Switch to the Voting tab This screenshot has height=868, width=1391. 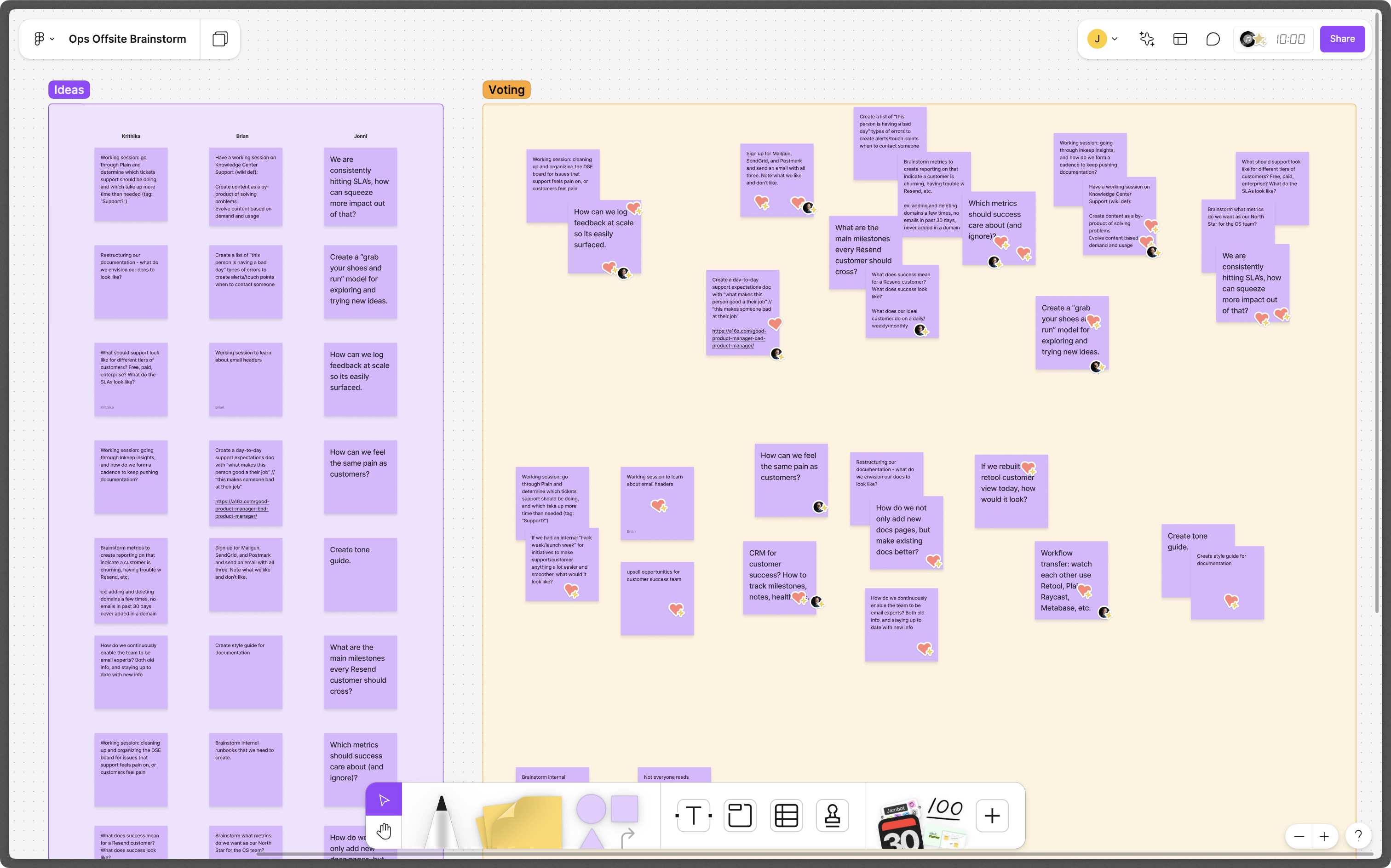(506, 90)
